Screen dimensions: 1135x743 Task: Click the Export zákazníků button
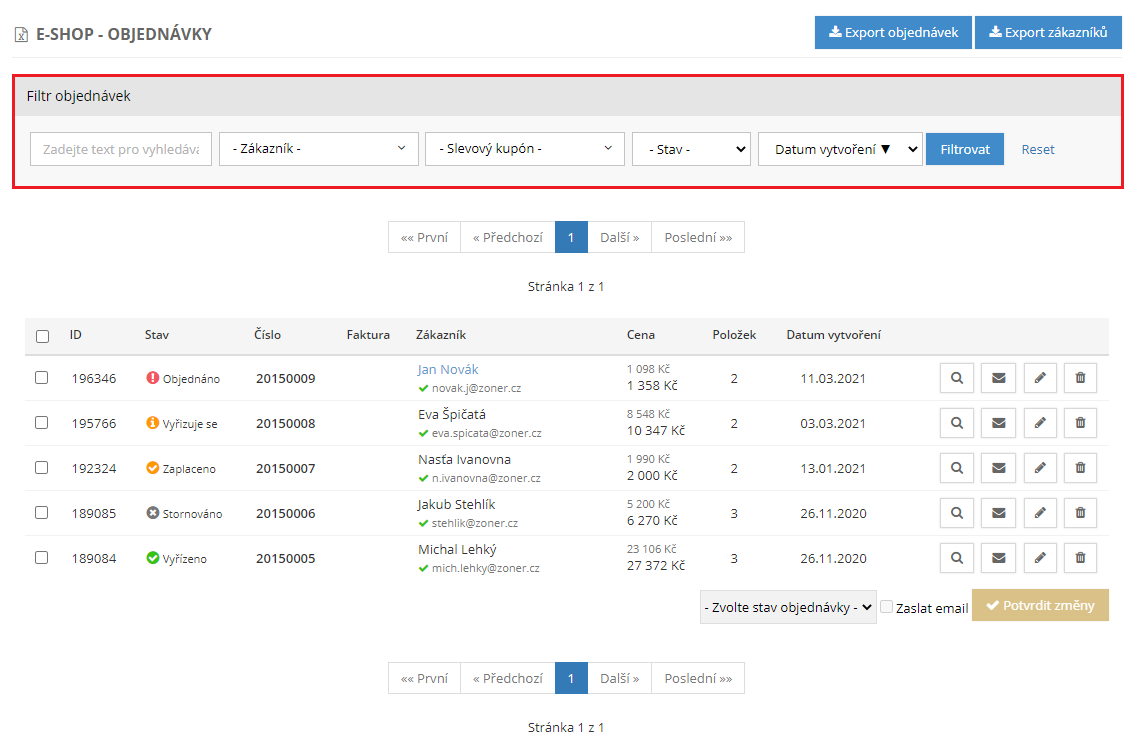(1048, 33)
